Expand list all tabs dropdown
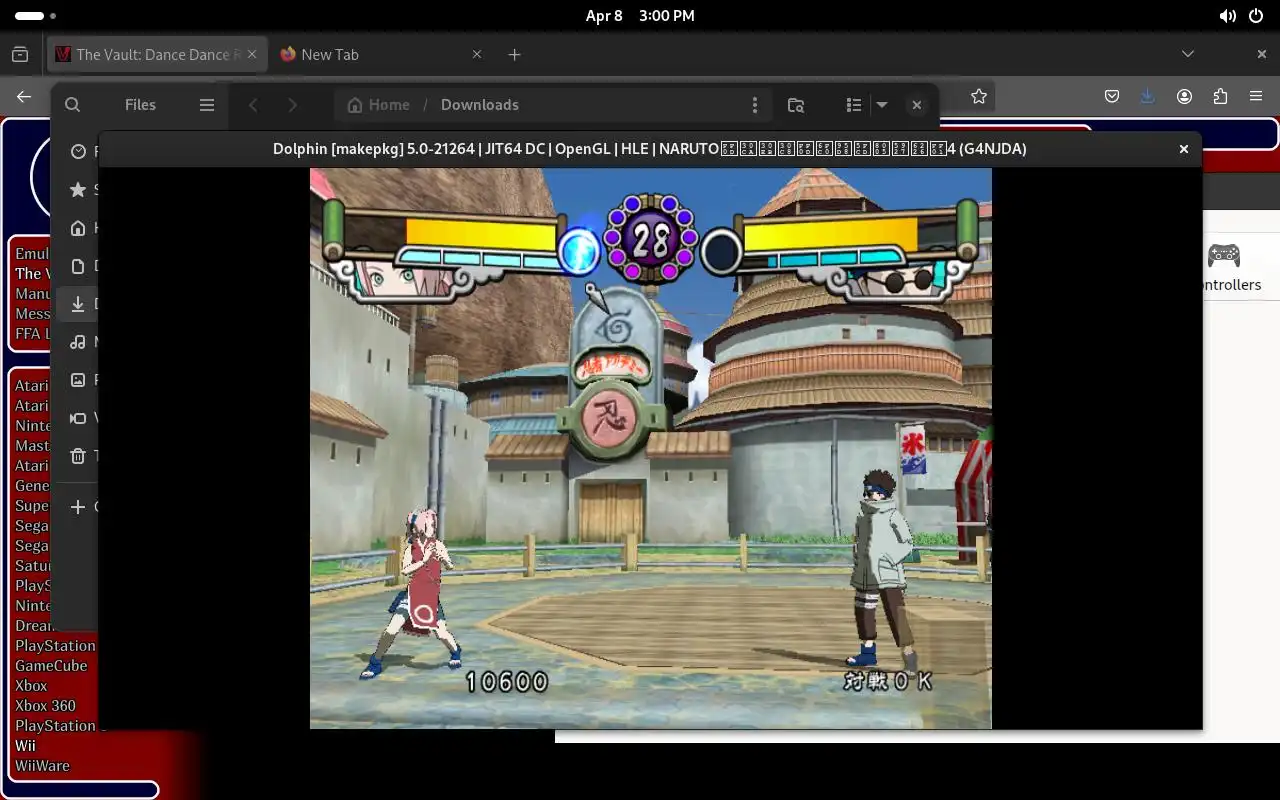The width and height of the screenshot is (1280, 800). point(1188,54)
